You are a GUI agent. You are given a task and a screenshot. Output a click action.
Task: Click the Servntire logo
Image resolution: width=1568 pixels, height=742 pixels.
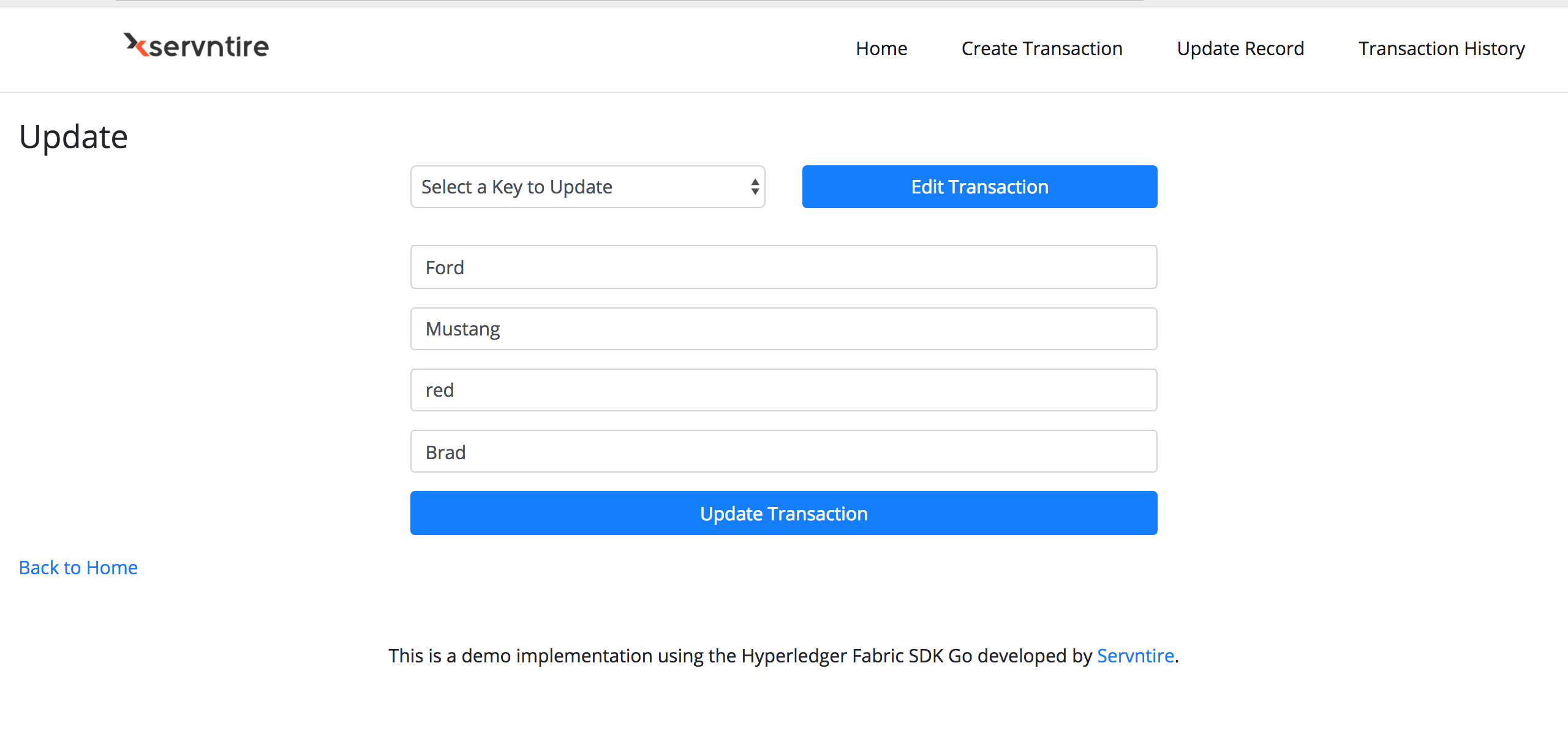pyautogui.click(x=196, y=47)
